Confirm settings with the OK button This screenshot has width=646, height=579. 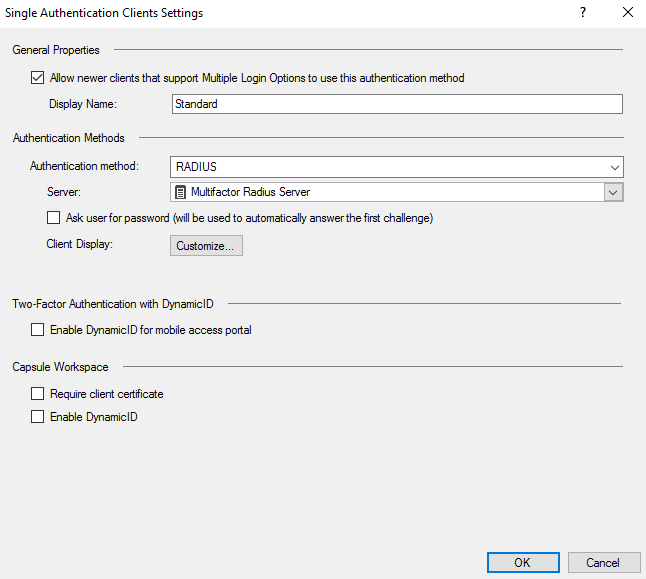(522, 562)
